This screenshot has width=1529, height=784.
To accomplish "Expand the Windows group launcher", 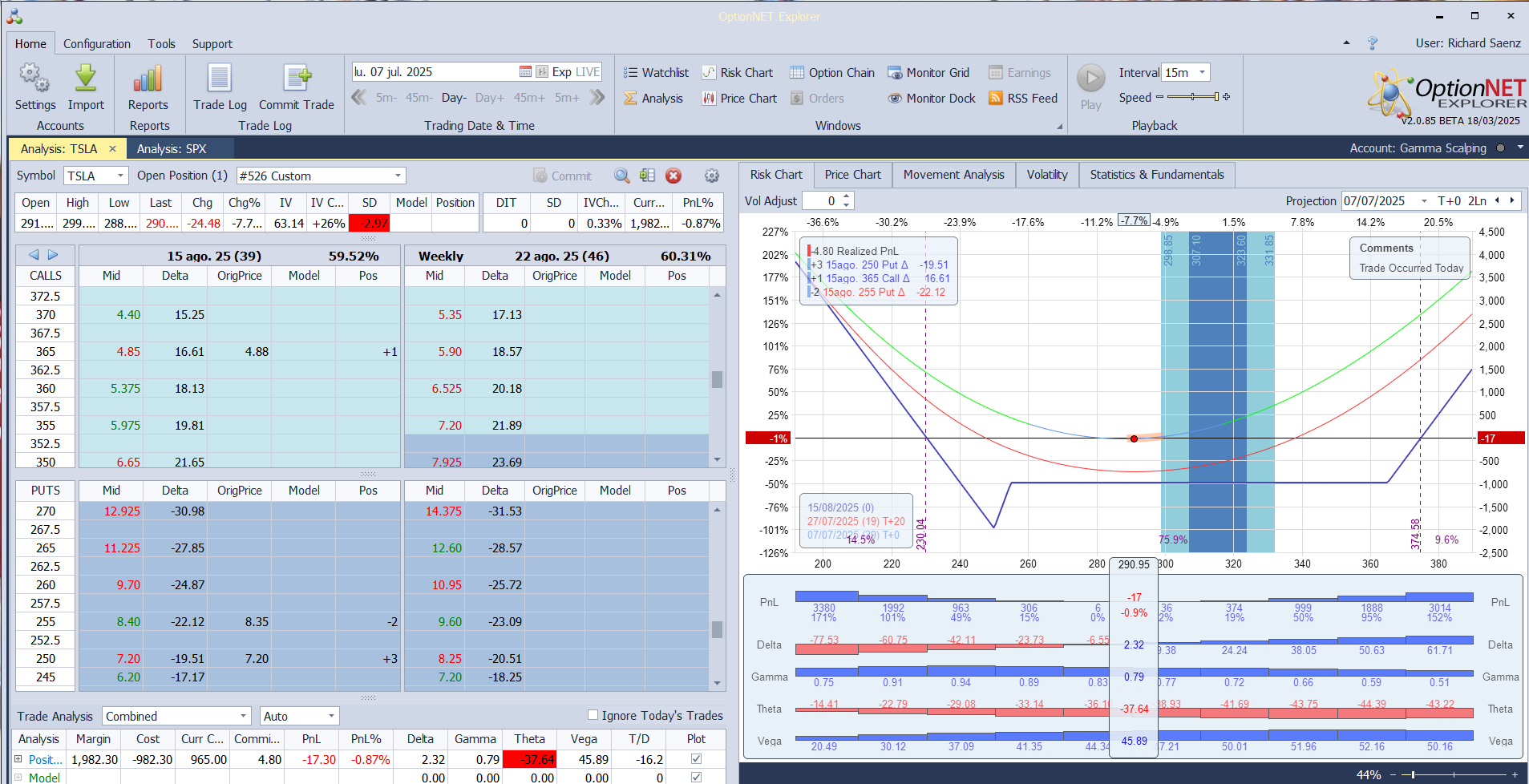I will click(x=1060, y=126).
